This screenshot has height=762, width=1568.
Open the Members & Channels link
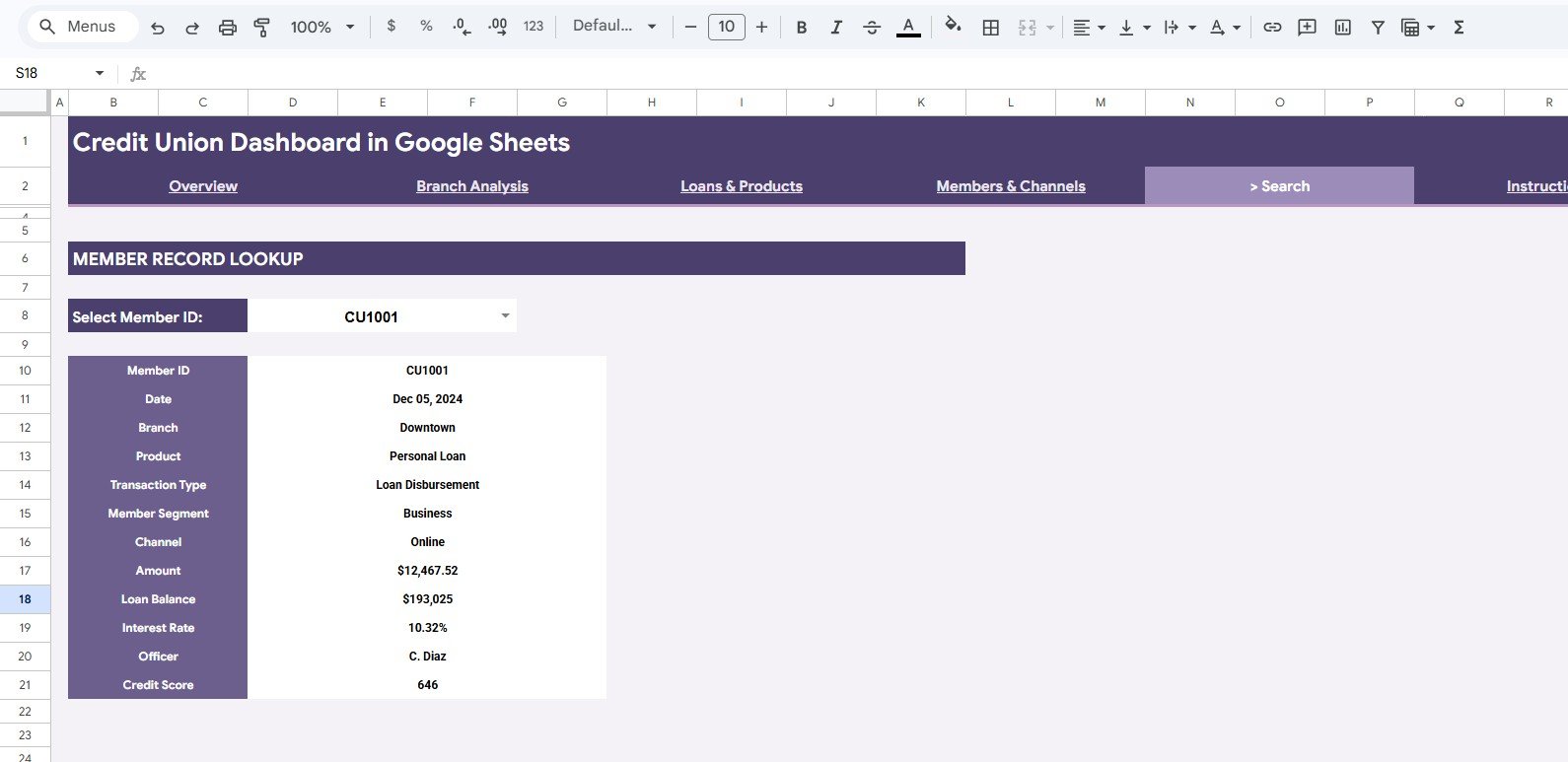[1011, 186]
